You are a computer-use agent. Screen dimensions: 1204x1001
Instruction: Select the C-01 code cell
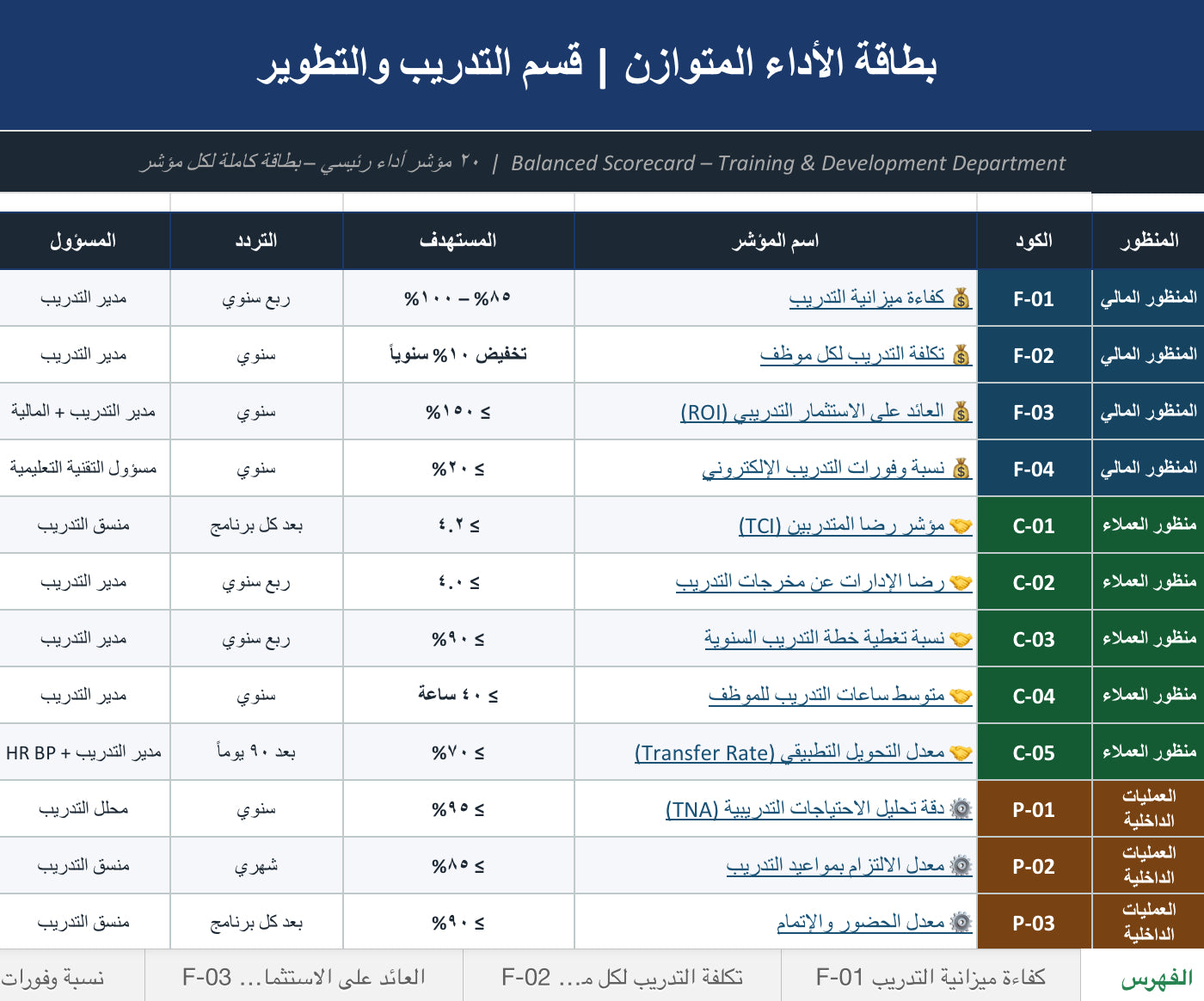click(1034, 525)
